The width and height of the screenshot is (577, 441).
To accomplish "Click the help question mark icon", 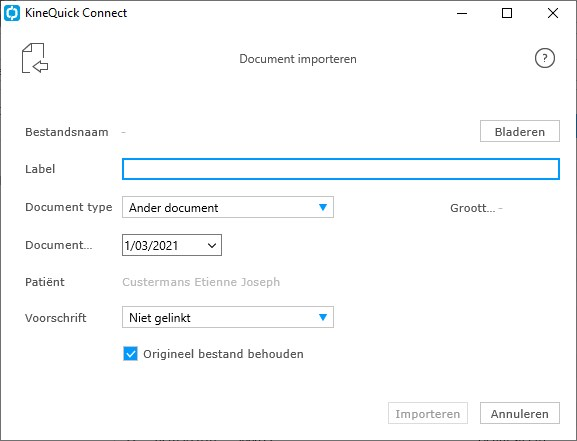I will point(545,58).
